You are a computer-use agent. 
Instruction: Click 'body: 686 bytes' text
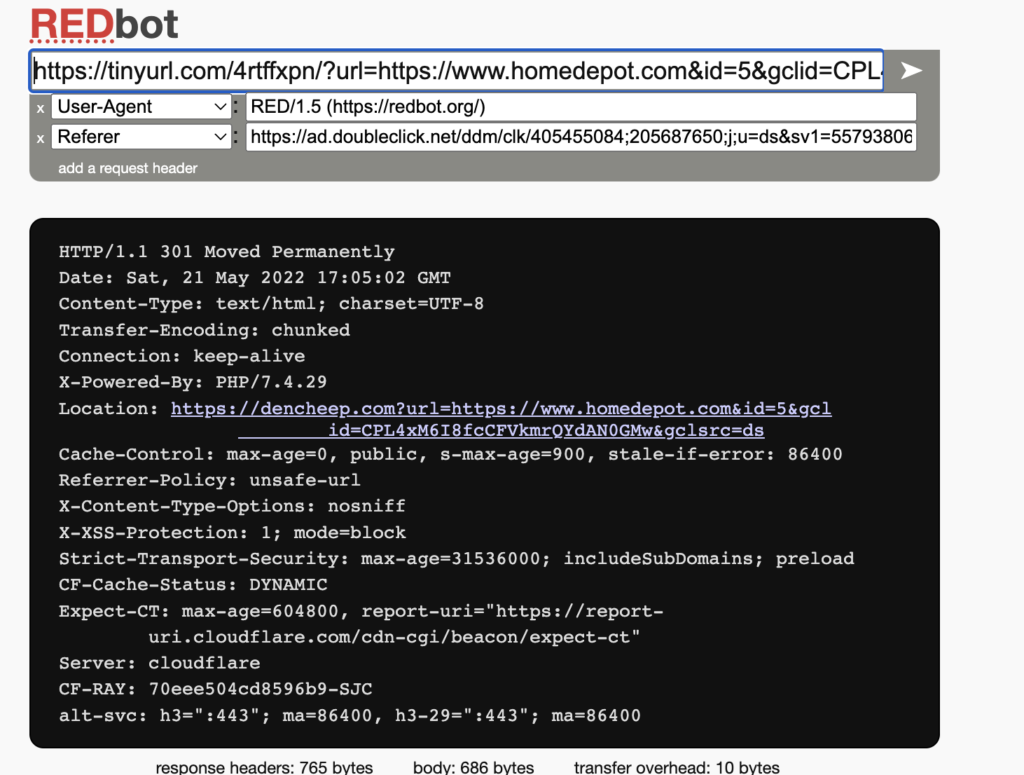[473, 767]
